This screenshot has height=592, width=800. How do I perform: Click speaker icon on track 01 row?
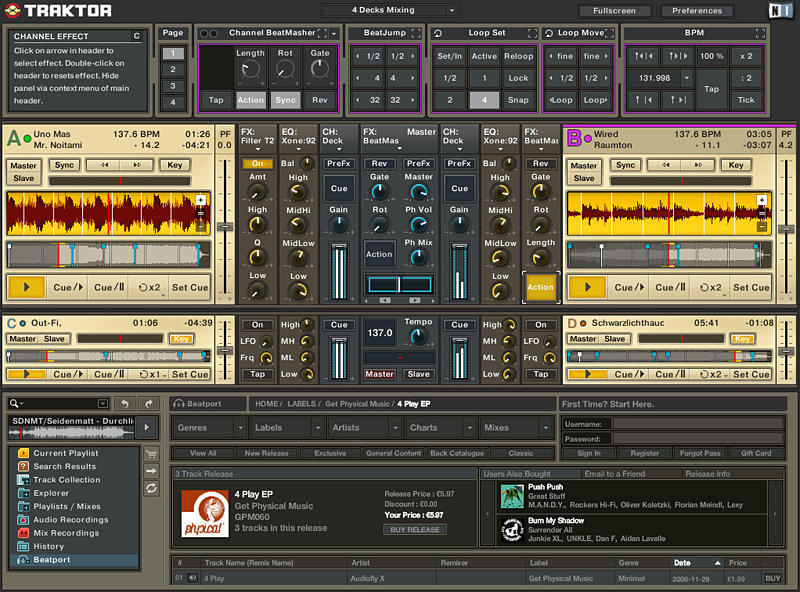point(191,578)
